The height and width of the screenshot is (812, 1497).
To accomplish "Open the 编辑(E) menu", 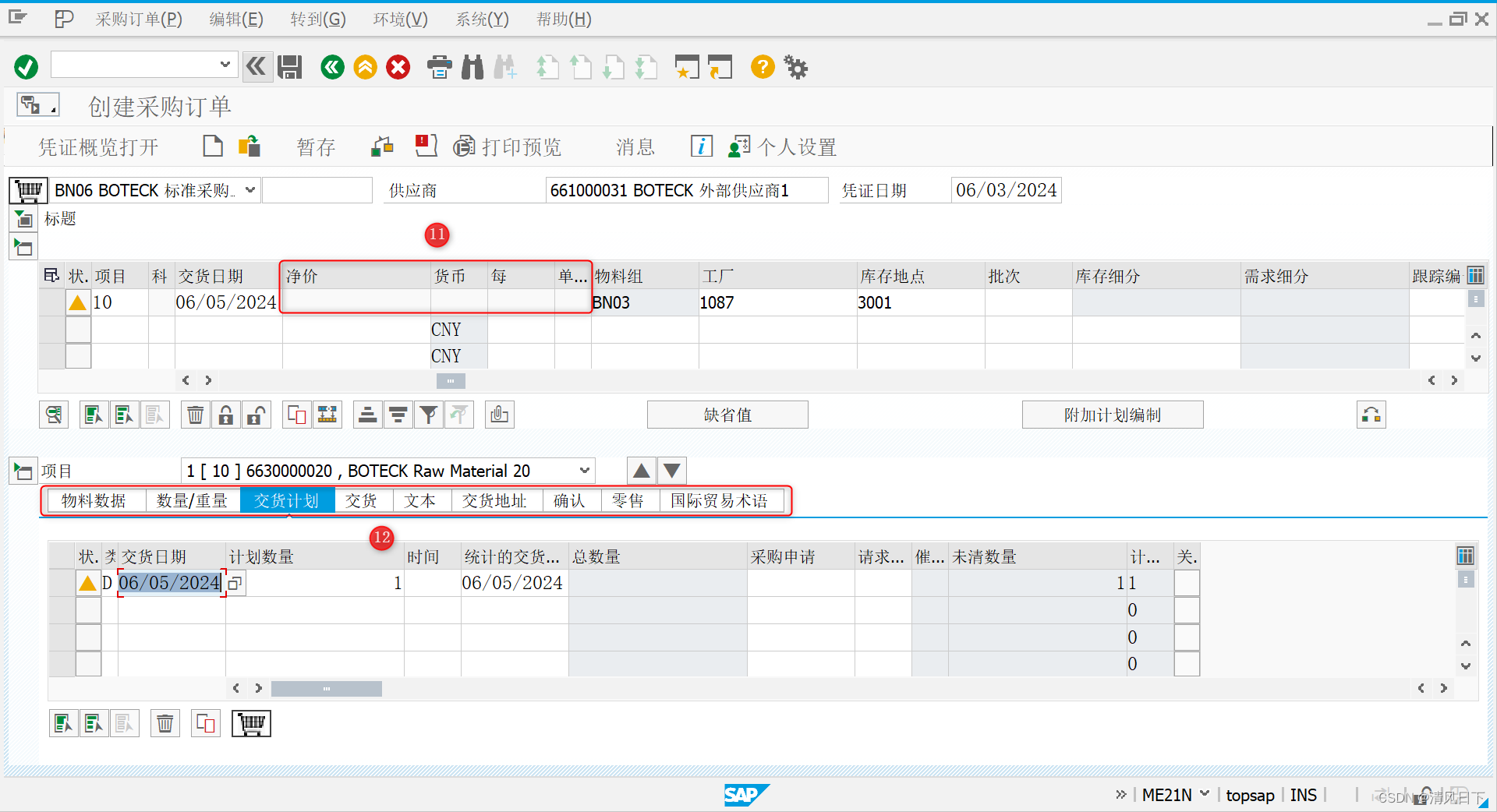I will click(236, 19).
